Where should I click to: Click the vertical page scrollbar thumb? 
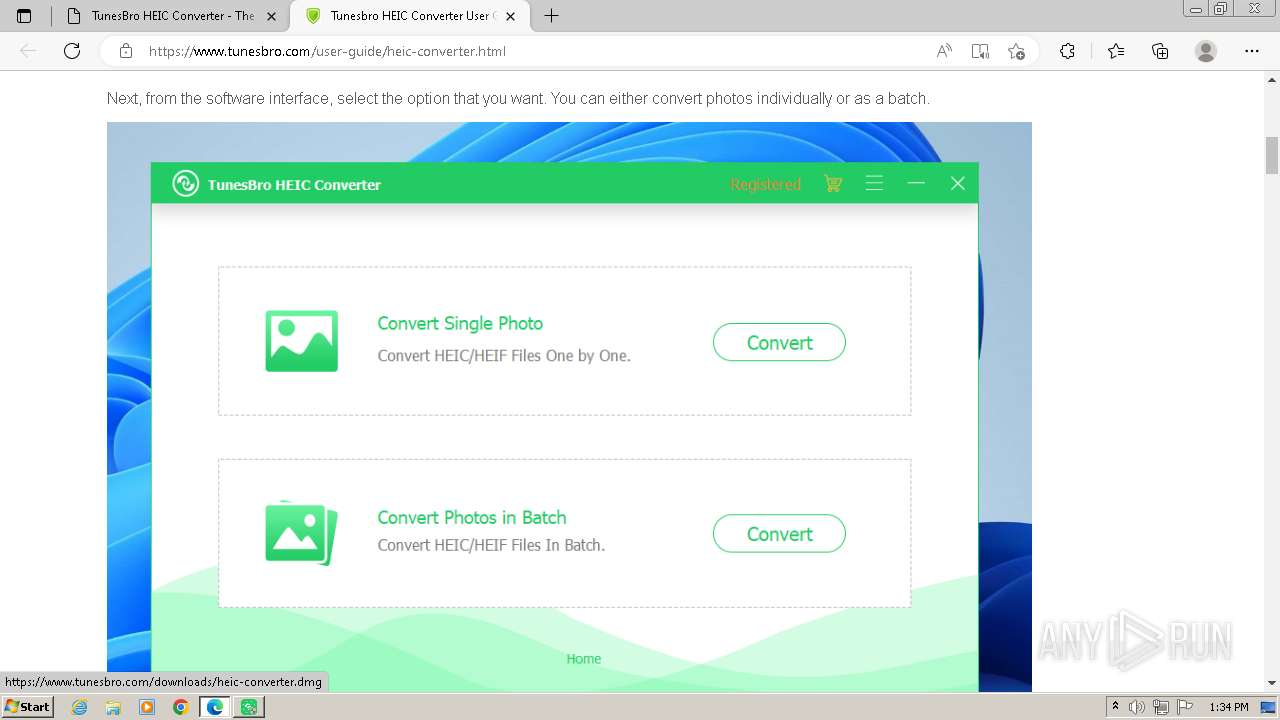[1272, 155]
